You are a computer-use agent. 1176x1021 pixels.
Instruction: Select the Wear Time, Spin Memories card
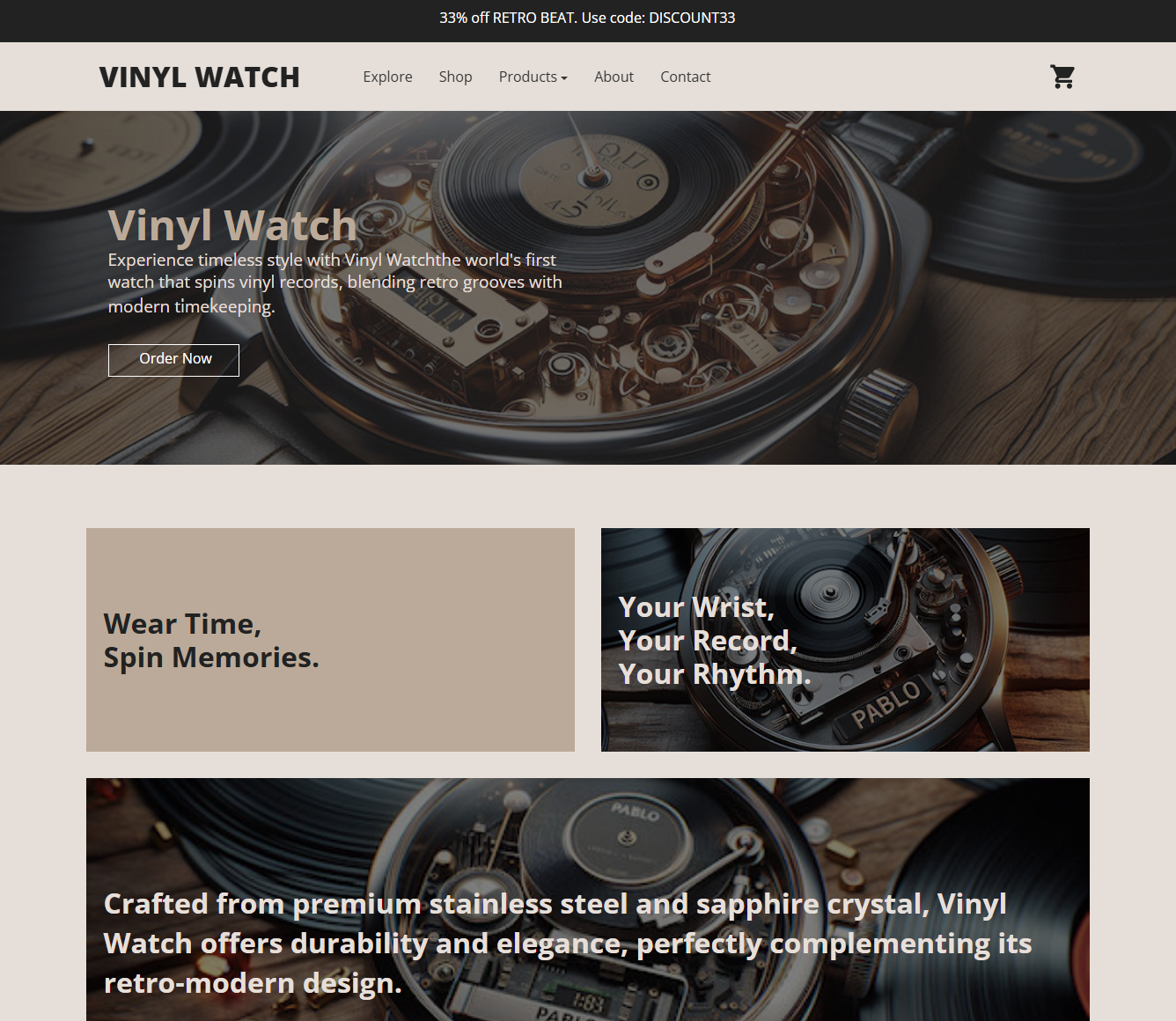(x=330, y=640)
